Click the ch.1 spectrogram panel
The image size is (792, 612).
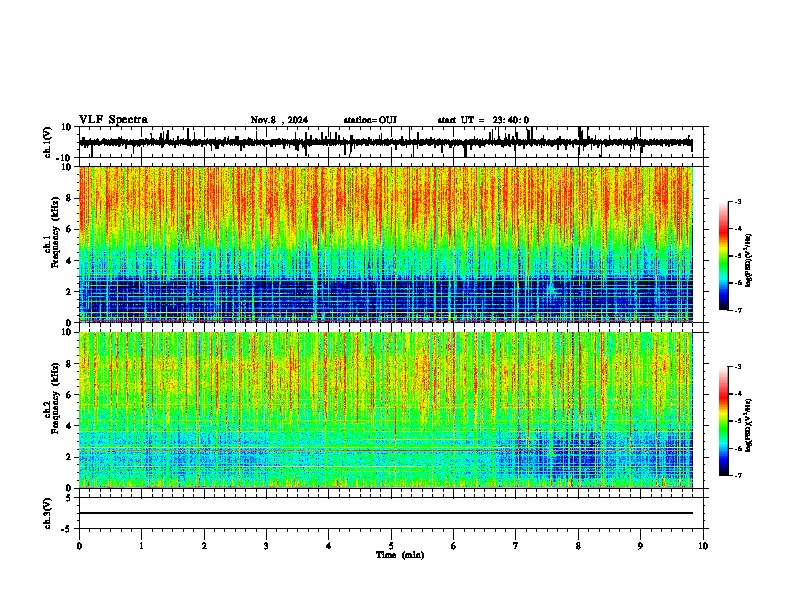click(385, 244)
